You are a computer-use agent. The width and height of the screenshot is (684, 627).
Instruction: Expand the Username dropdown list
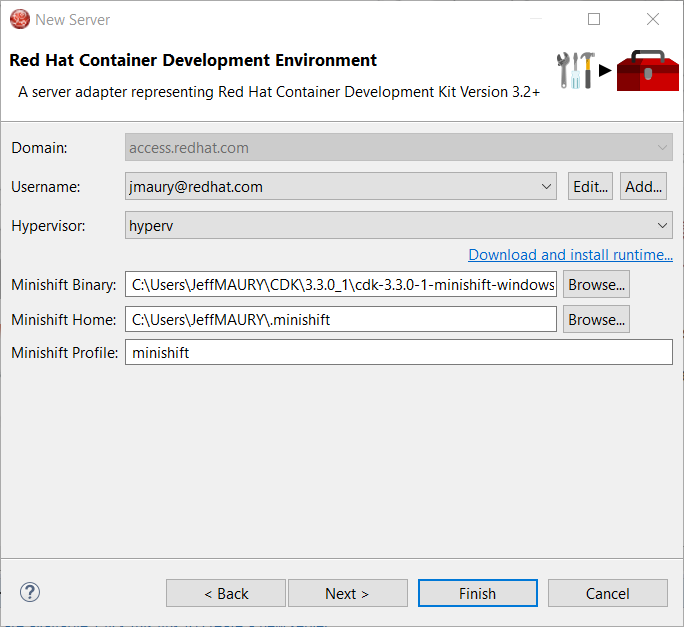[546, 186]
